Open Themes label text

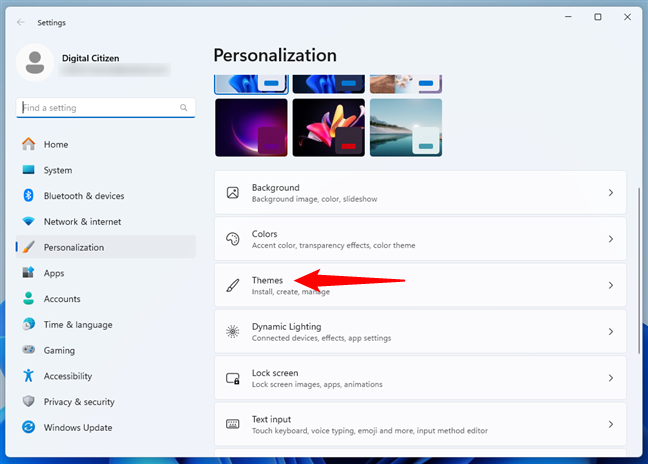pyautogui.click(x=267, y=280)
